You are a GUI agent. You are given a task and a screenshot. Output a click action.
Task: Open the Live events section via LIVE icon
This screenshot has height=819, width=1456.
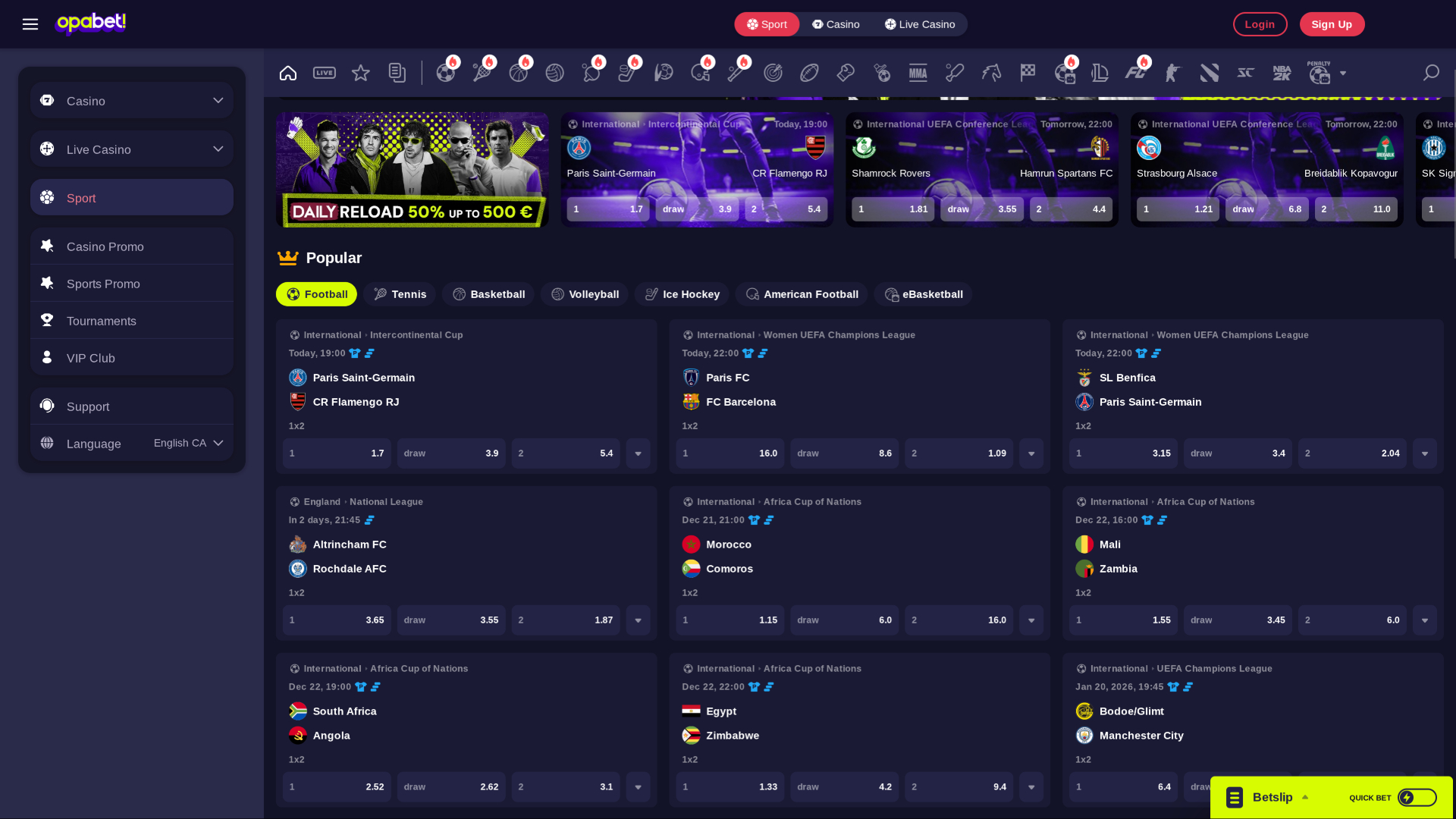tap(325, 73)
